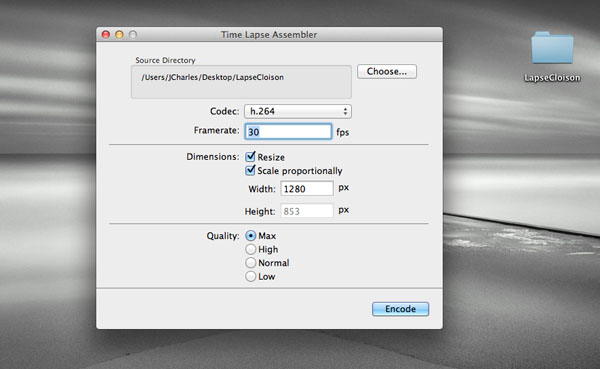Click the Source Directory label

pos(165,60)
